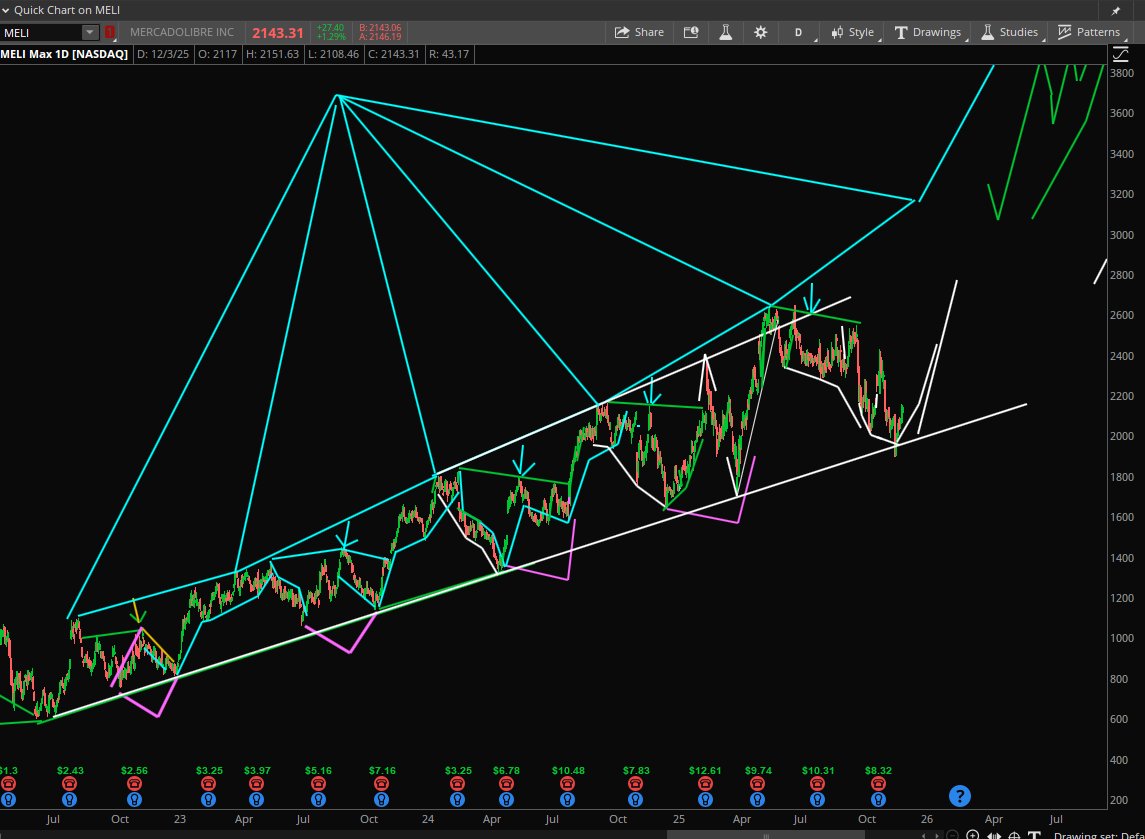Click the +27.40 net change value
1145x839 pixels.
330,28
